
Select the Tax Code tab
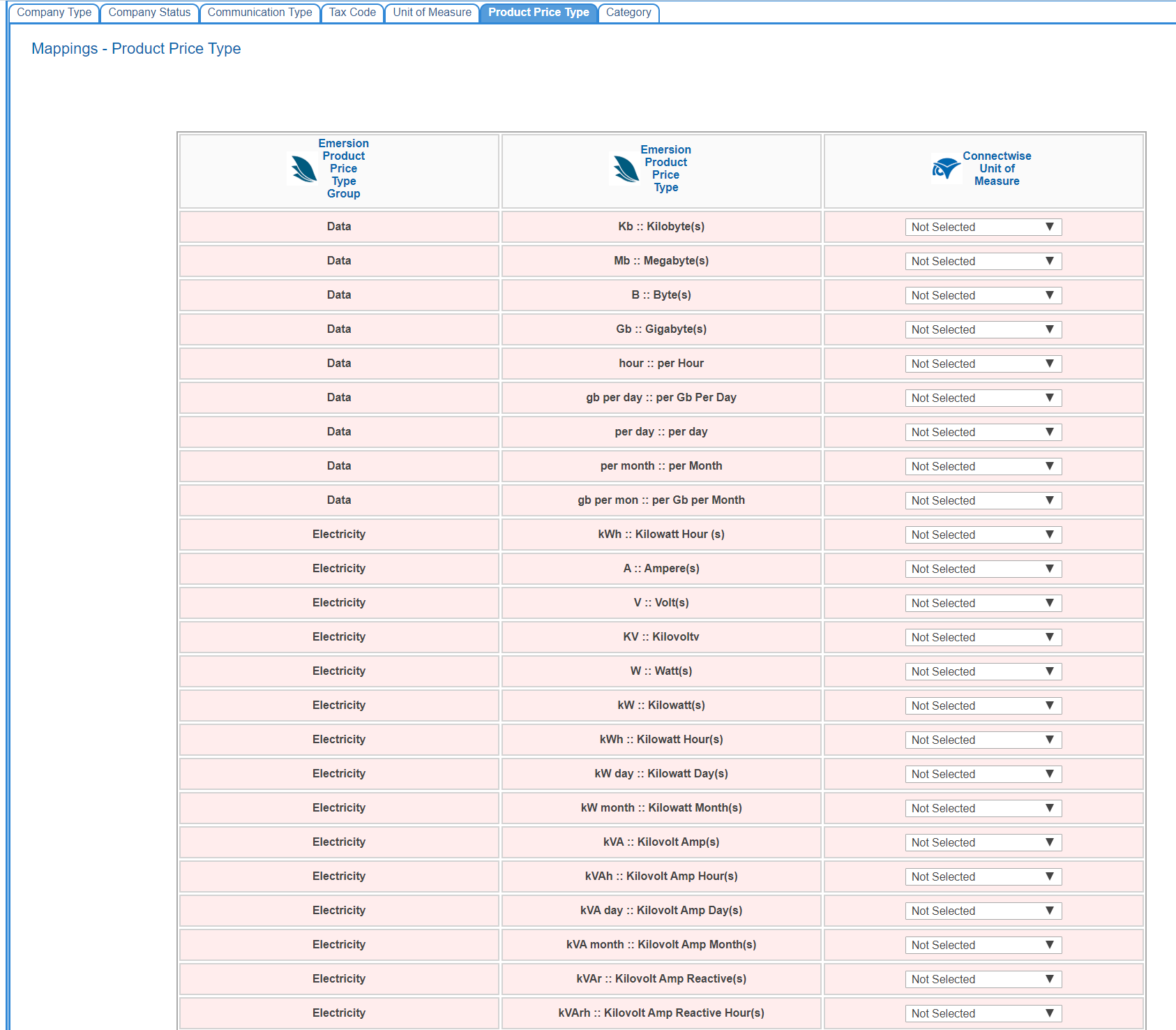[352, 13]
